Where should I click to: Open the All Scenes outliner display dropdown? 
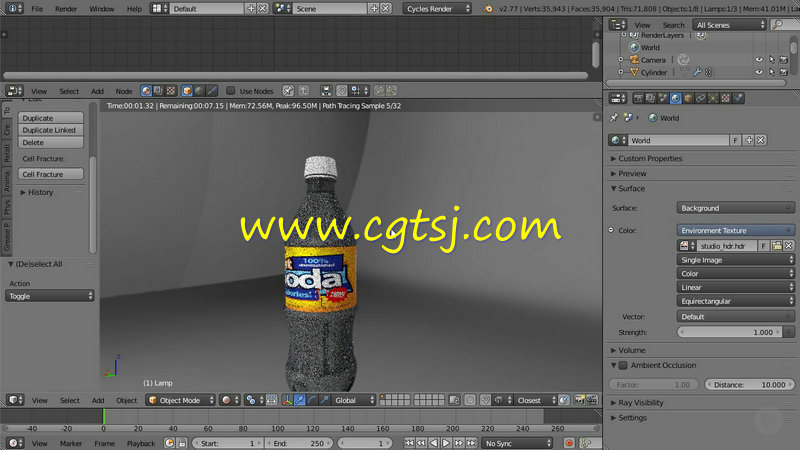730,24
